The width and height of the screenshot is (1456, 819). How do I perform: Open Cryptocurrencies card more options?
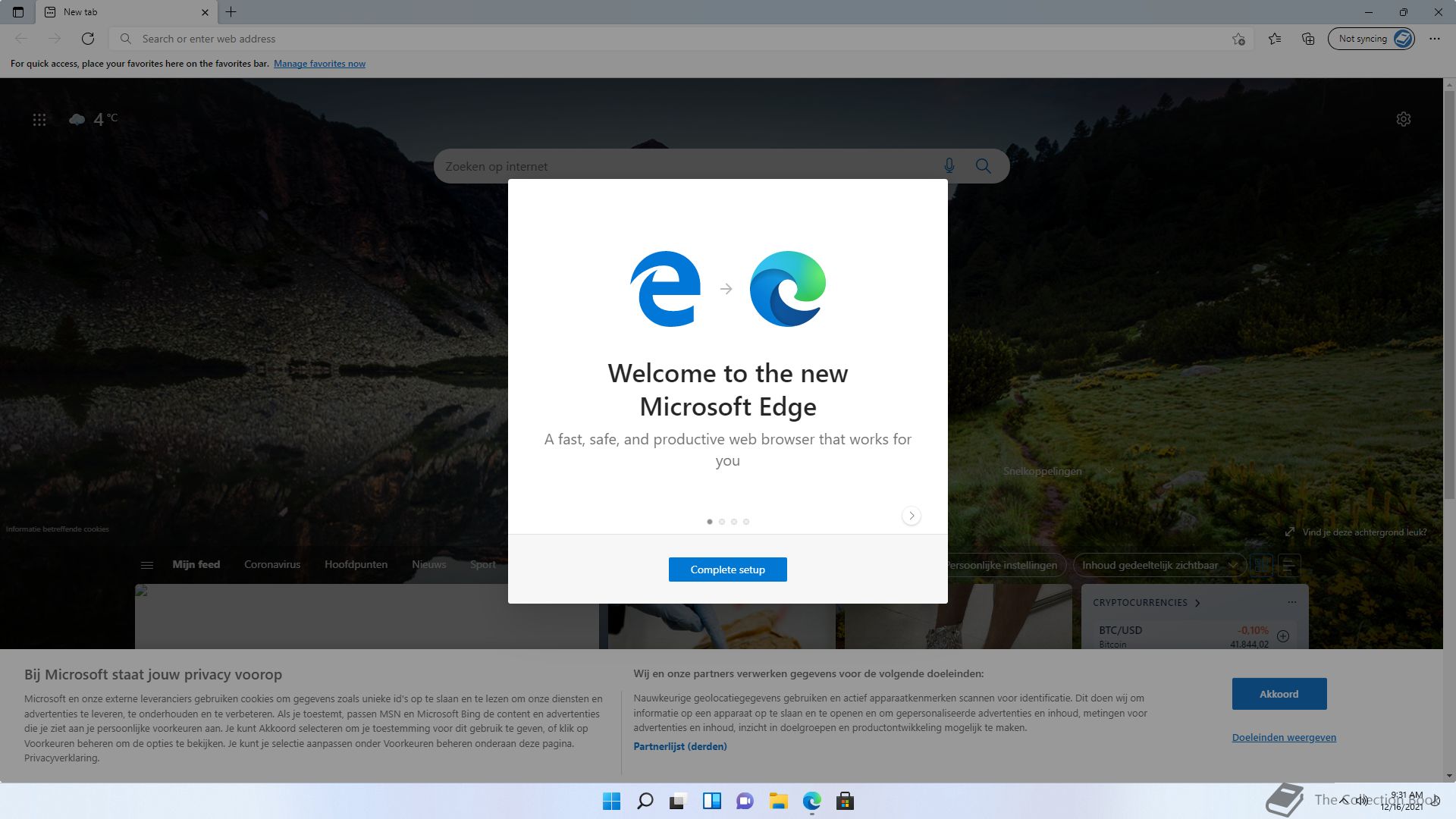point(1292,602)
